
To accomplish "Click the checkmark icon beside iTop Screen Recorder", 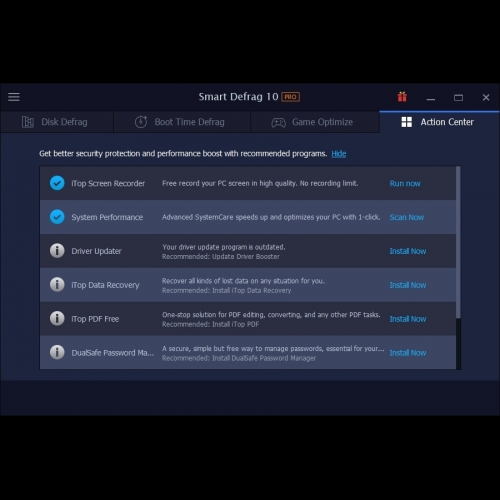I will [57, 183].
